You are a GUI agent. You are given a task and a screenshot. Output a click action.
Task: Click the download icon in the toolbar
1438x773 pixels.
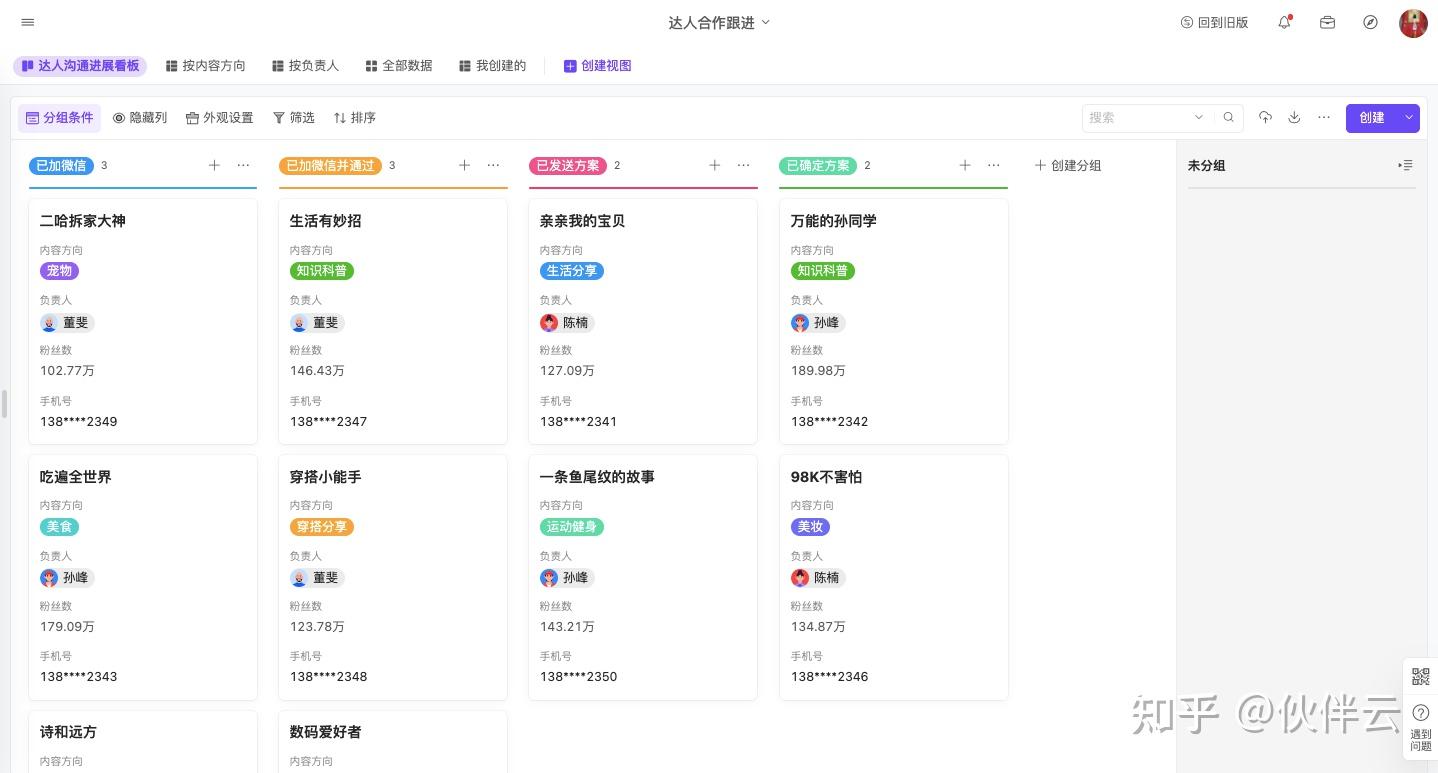(1294, 117)
